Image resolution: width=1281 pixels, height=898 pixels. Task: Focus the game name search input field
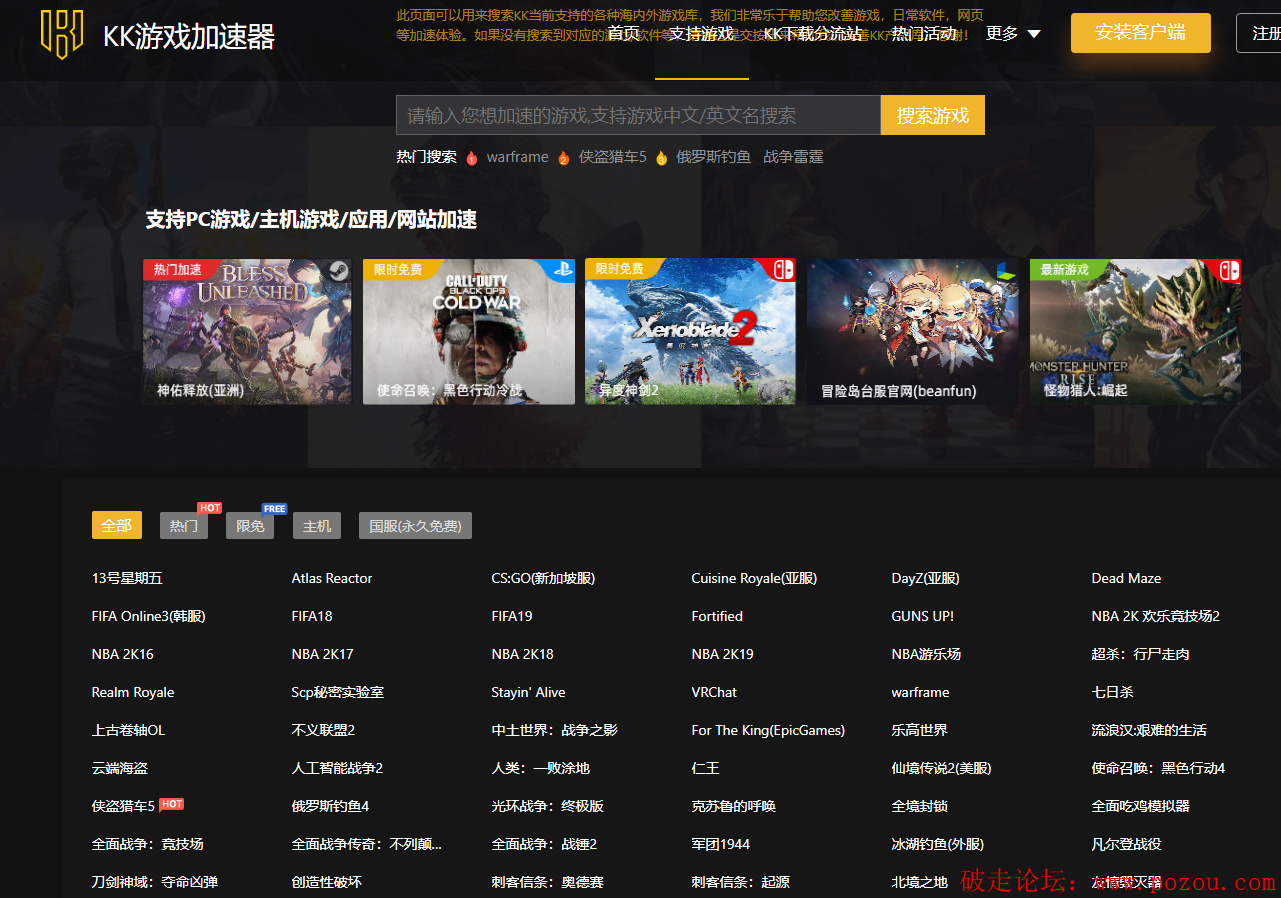tap(638, 115)
